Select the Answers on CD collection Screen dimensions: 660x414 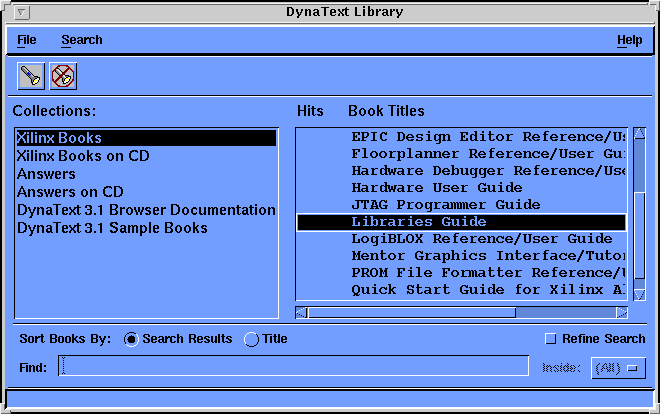pos(70,192)
